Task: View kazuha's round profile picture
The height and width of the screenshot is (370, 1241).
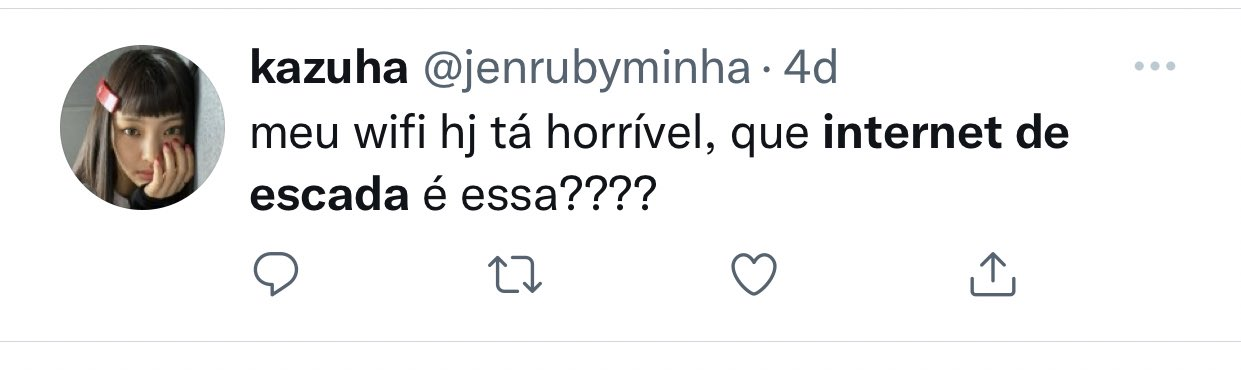Action: click(141, 128)
